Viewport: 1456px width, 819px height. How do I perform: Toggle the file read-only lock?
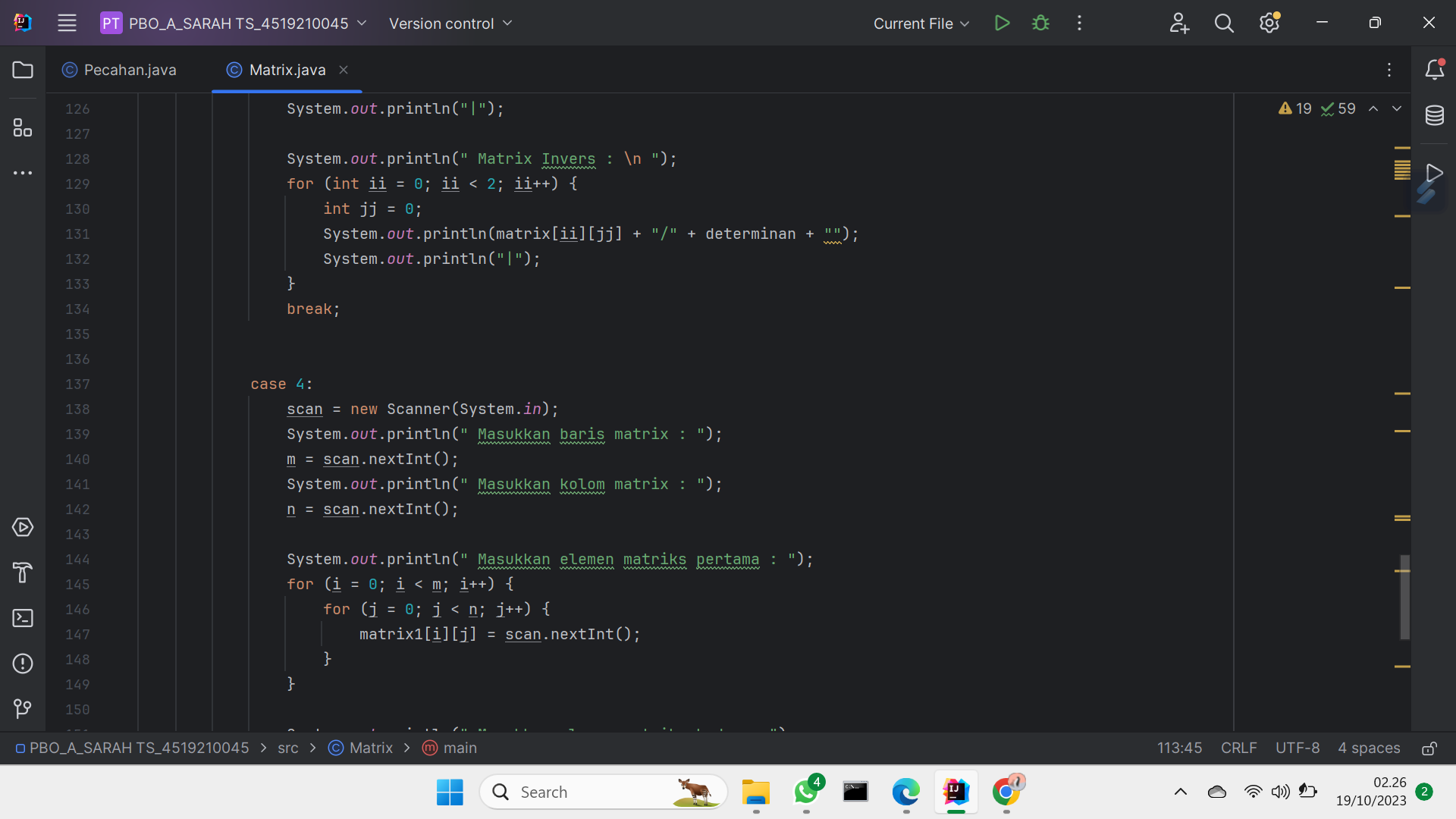1430,748
